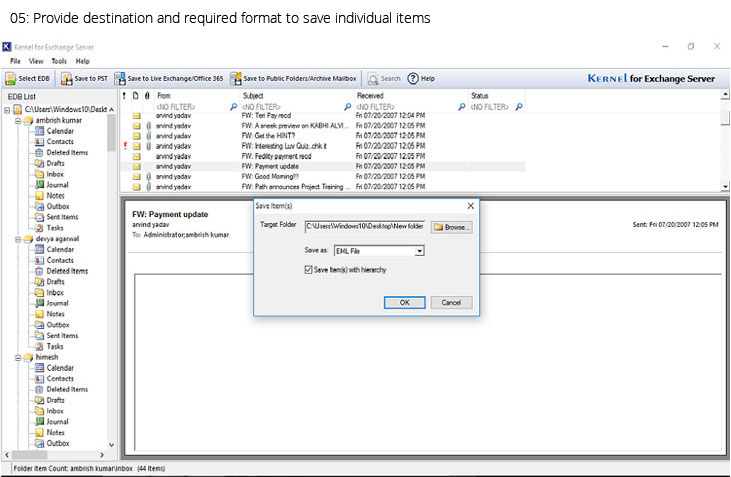Open ambrish kumar's Deleted Items folder

point(67,152)
